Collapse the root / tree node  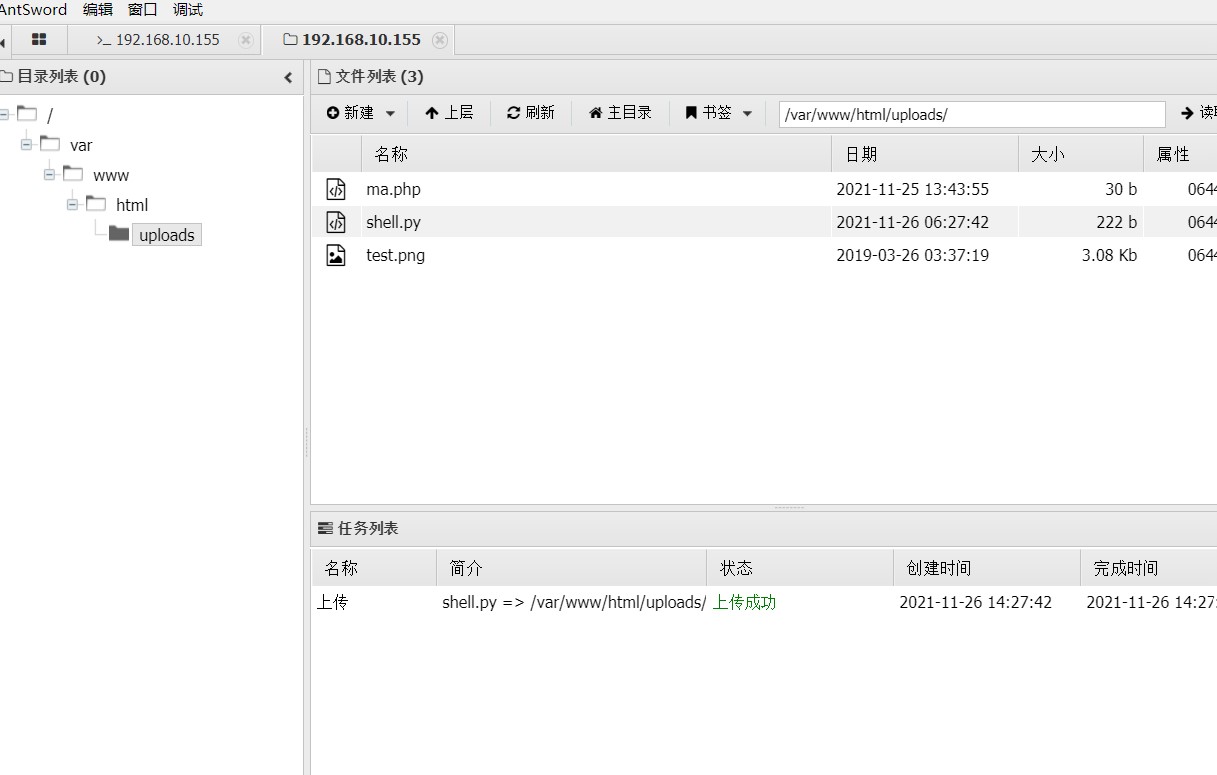click(6, 115)
